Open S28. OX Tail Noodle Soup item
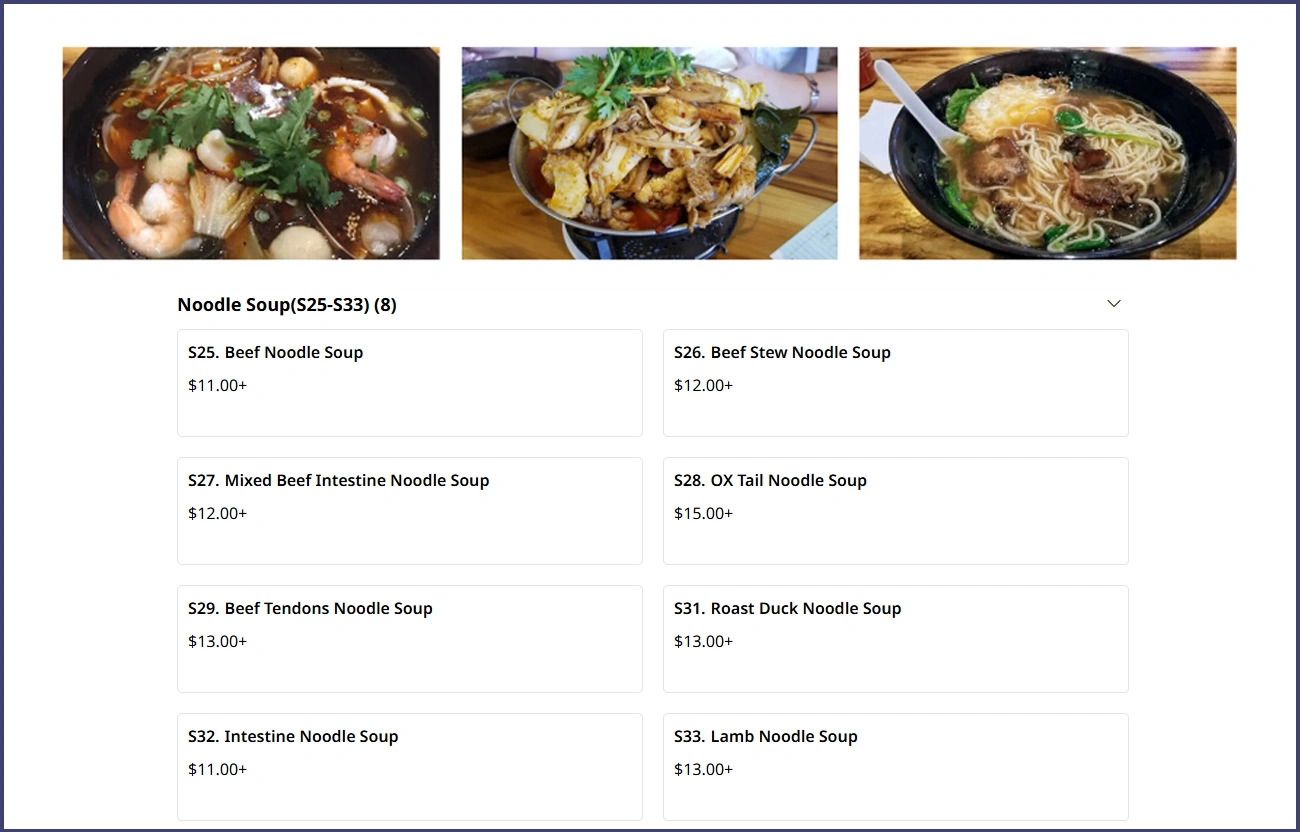The image size is (1300, 832). pos(896,511)
